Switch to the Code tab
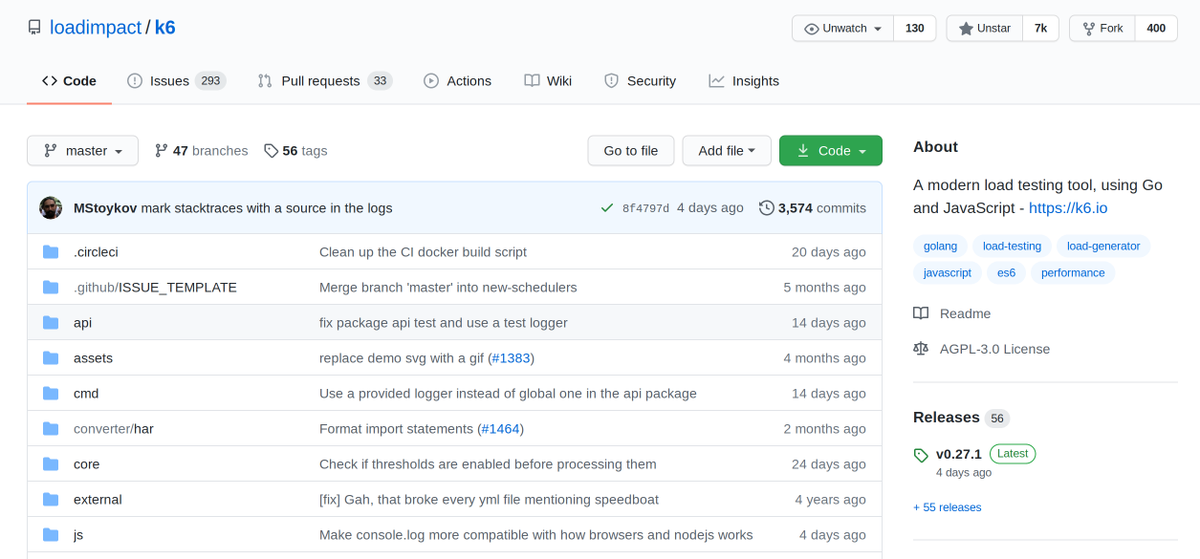 tap(69, 81)
